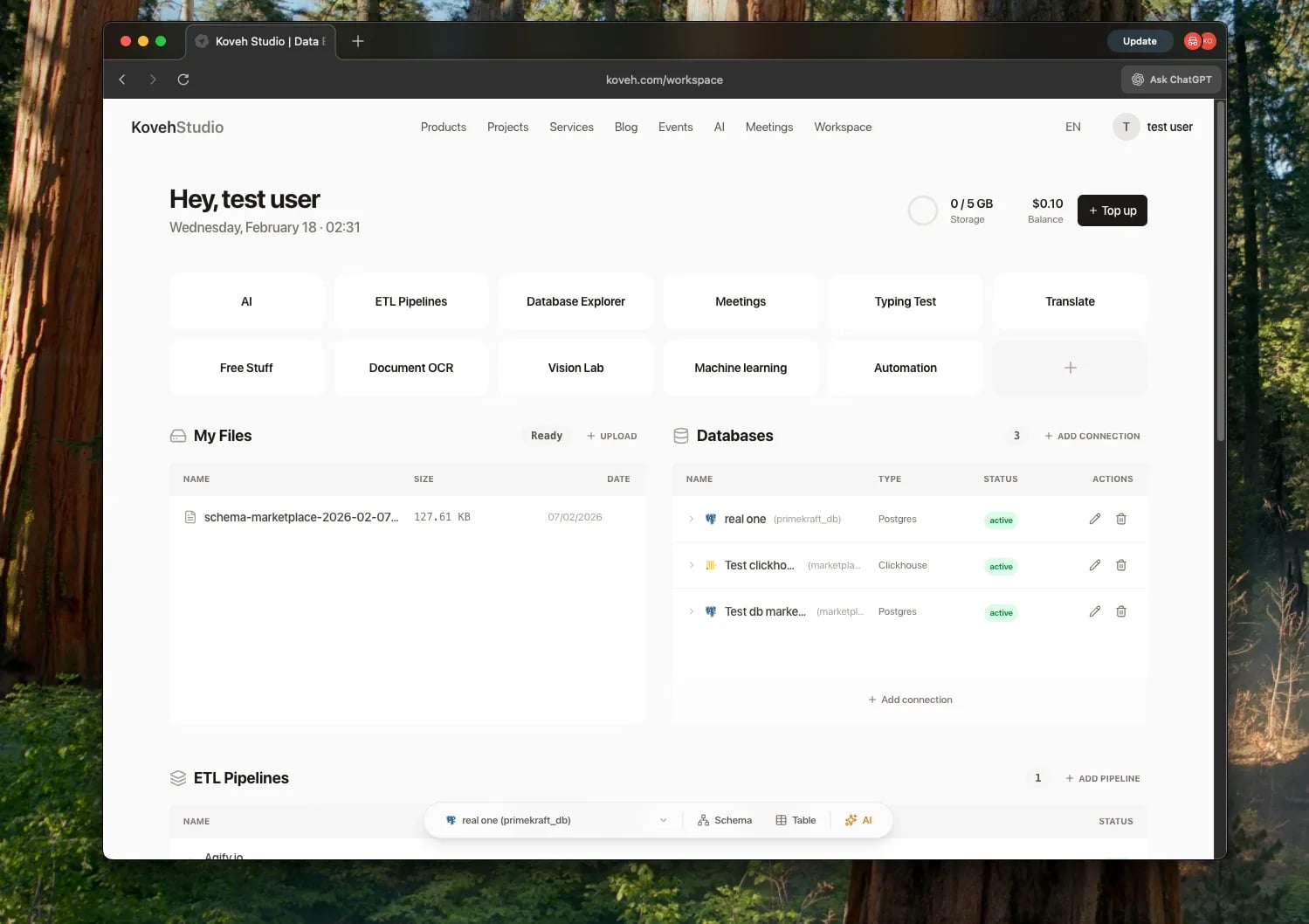Click the Schema icon in the bottom bar
This screenshot has width=1309, height=924.
point(724,819)
